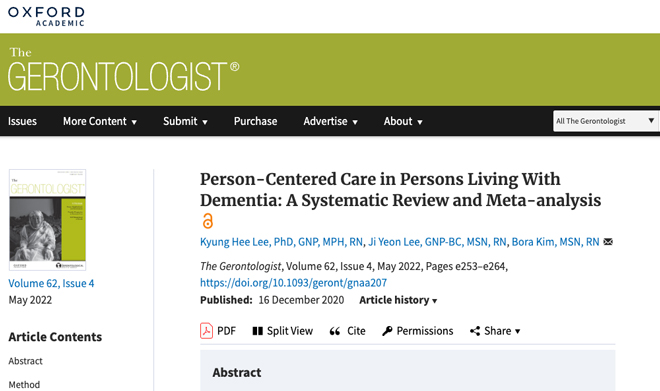Open the Cite quotation tool
The width and height of the screenshot is (660, 391).
347,331
